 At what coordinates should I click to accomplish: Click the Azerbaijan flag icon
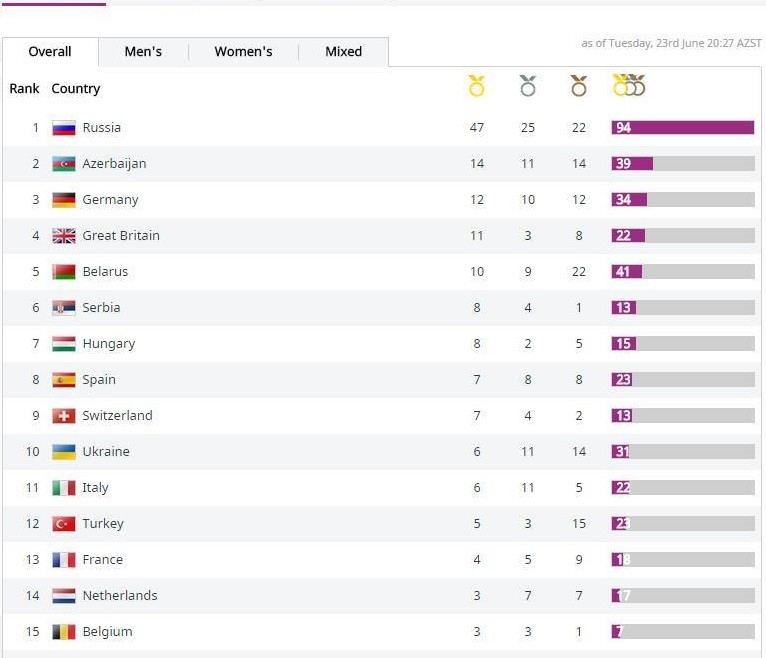(x=64, y=164)
